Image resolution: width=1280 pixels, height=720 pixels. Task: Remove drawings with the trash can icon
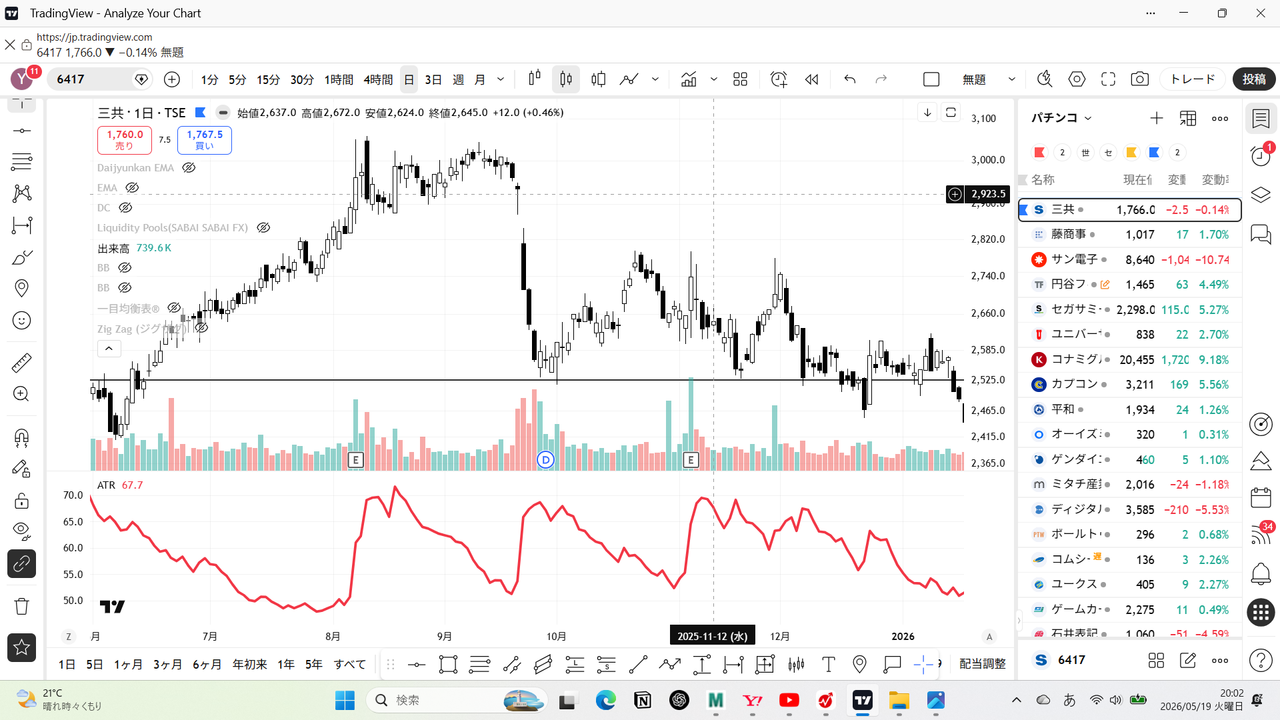coord(21,606)
